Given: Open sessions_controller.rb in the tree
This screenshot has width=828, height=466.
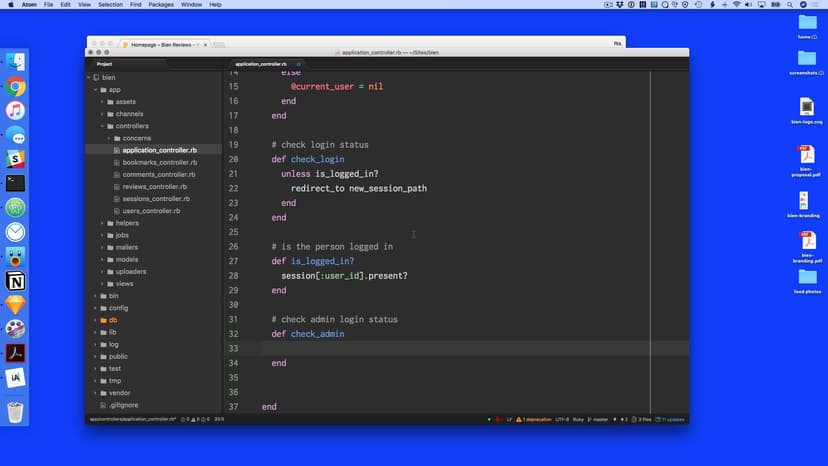Looking at the screenshot, I should [x=156, y=199].
